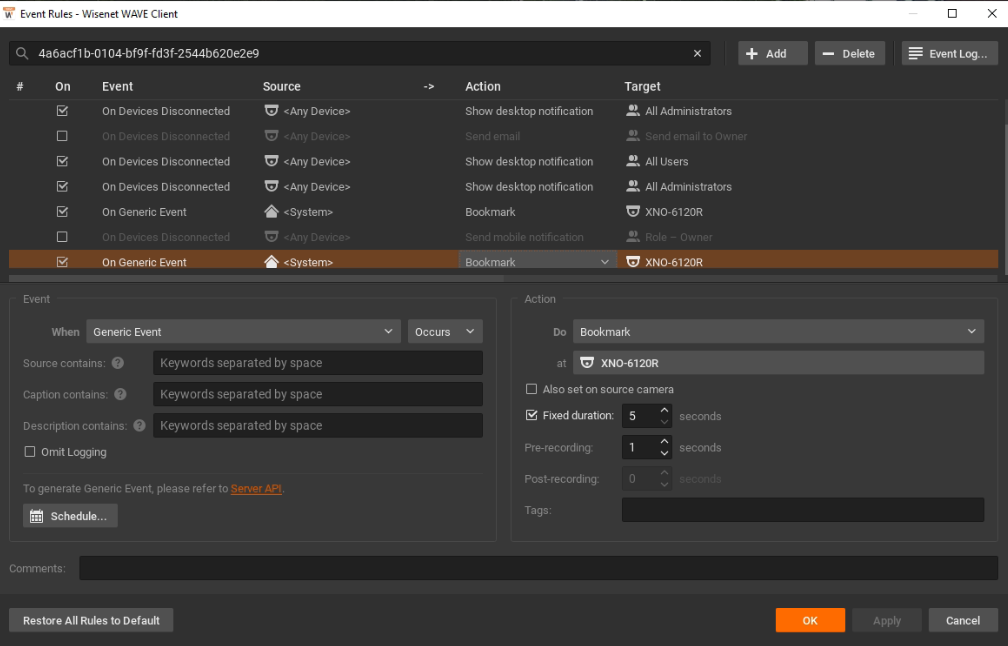Click the Fixed duration number field

point(640,416)
